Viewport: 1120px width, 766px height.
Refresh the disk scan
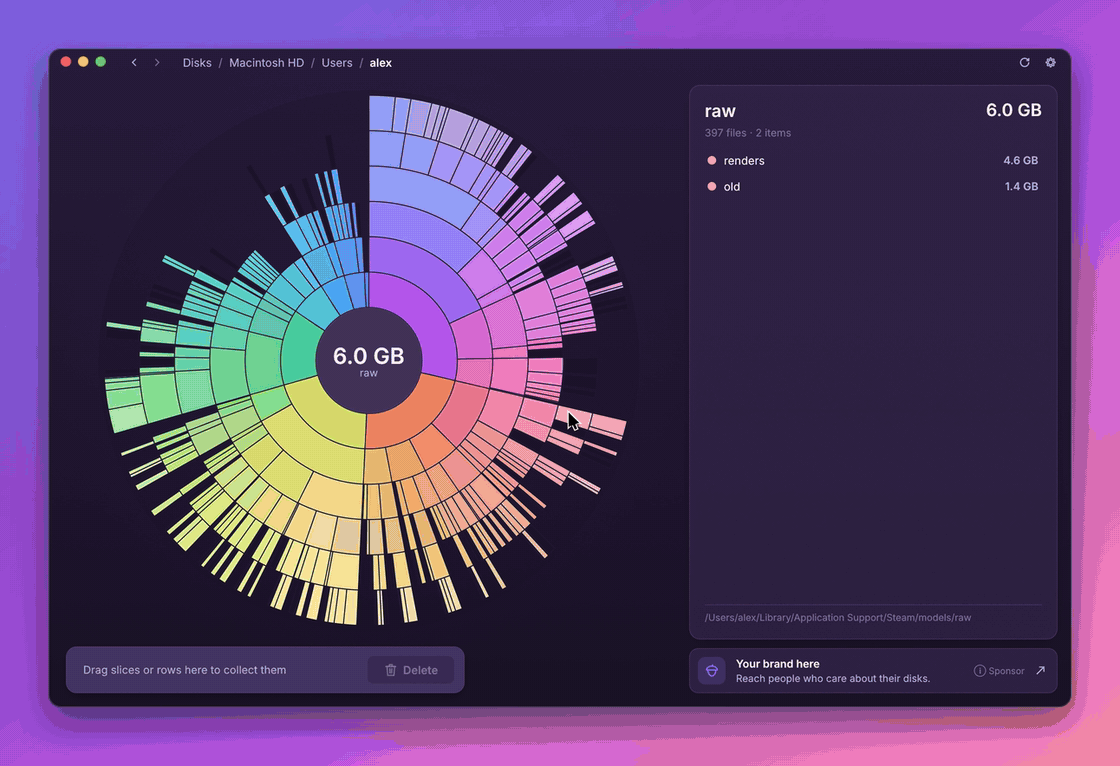point(1024,63)
